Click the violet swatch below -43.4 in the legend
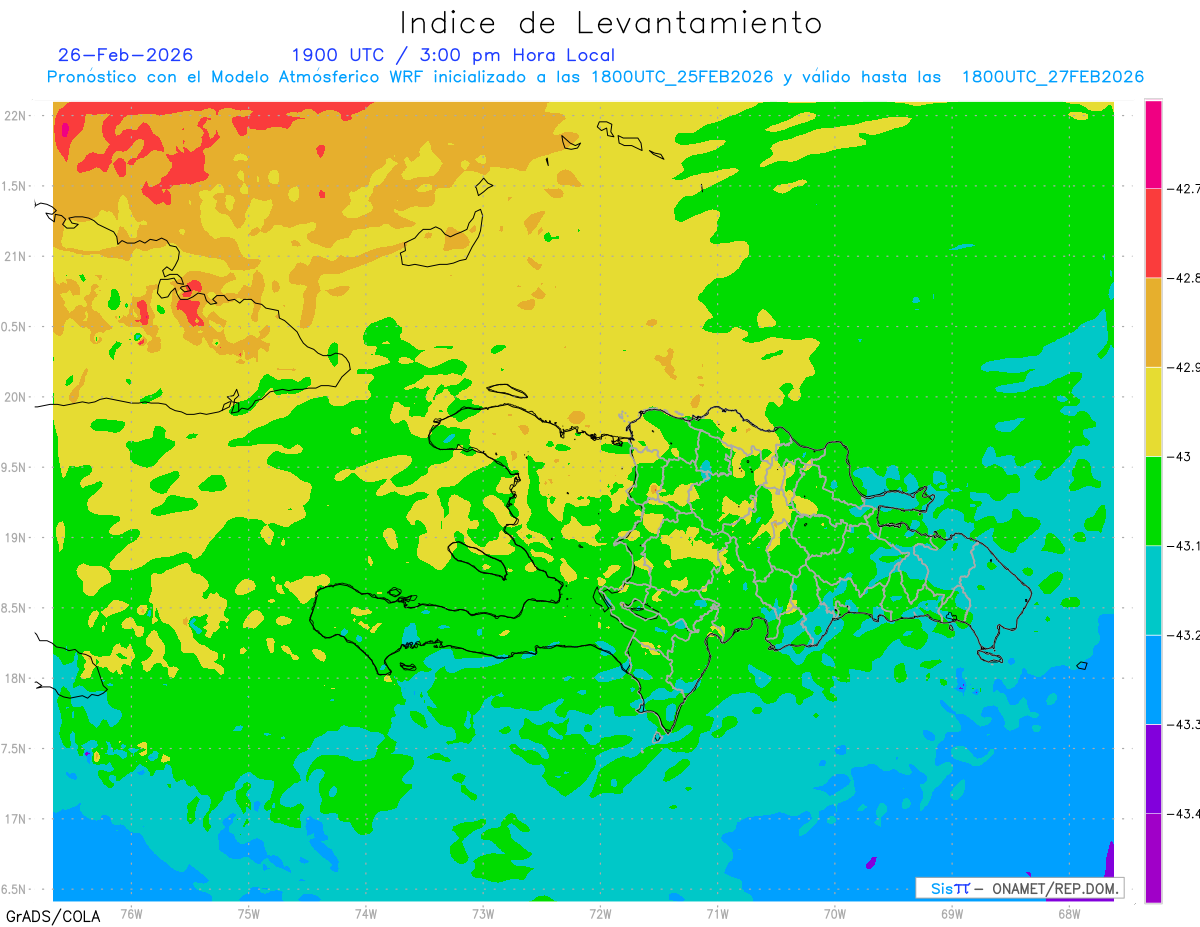 click(x=1153, y=857)
